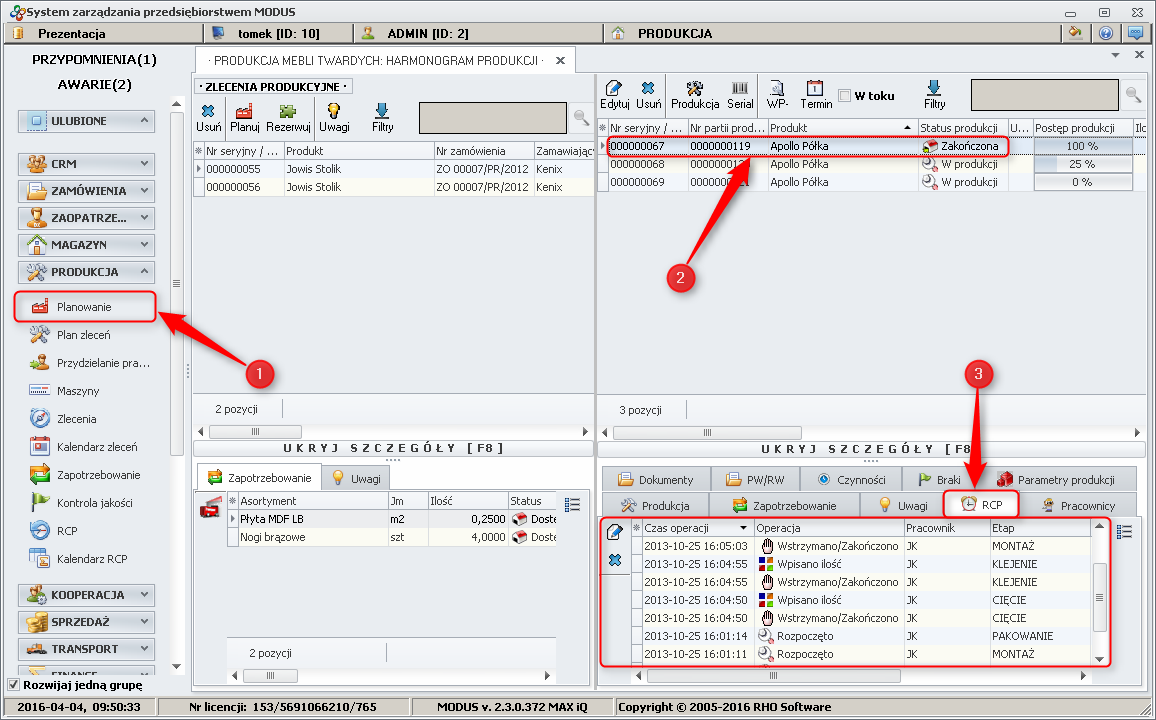The image size is (1156, 720).
Task: Click the Planuj toolbar icon
Action: pyautogui.click(x=245, y=118)
